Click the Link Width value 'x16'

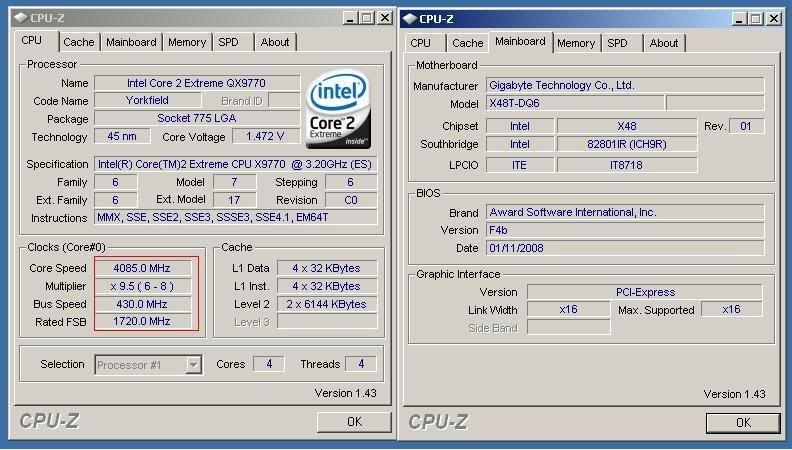(569, 309)
